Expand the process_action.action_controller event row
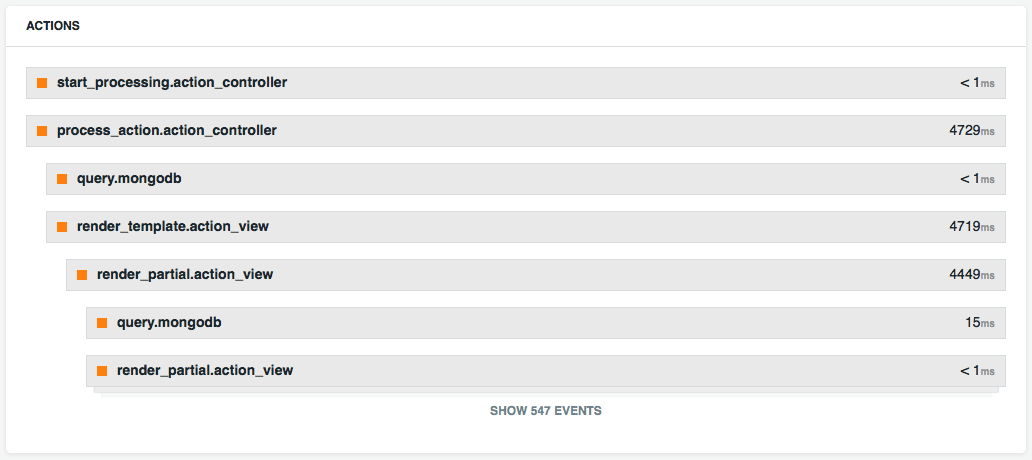The width and height of the screenshot is (1032, 460). pyautogui.click(x=515, y=131)
